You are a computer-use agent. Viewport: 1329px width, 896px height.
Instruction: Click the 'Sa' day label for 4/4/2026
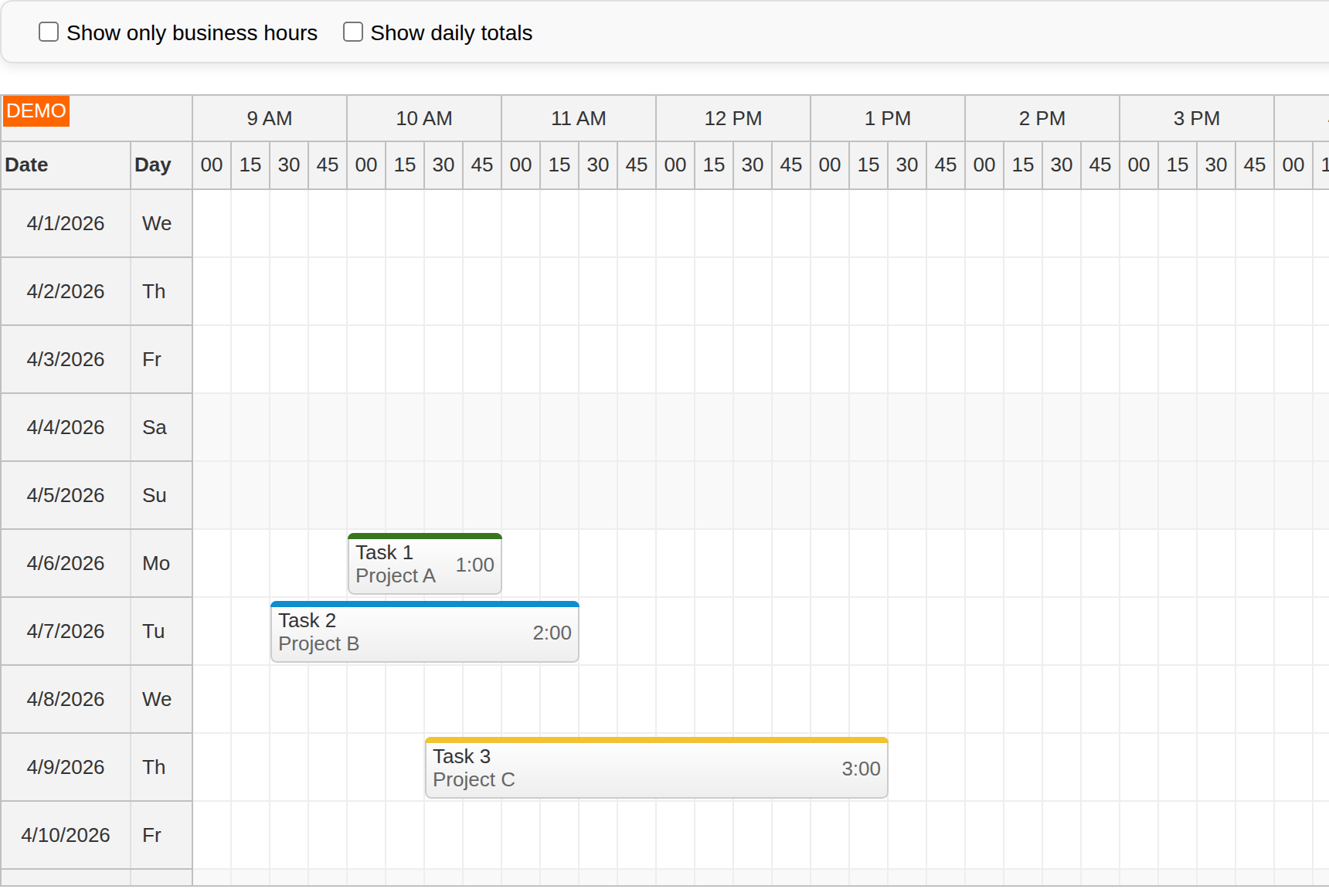point(154,427)
